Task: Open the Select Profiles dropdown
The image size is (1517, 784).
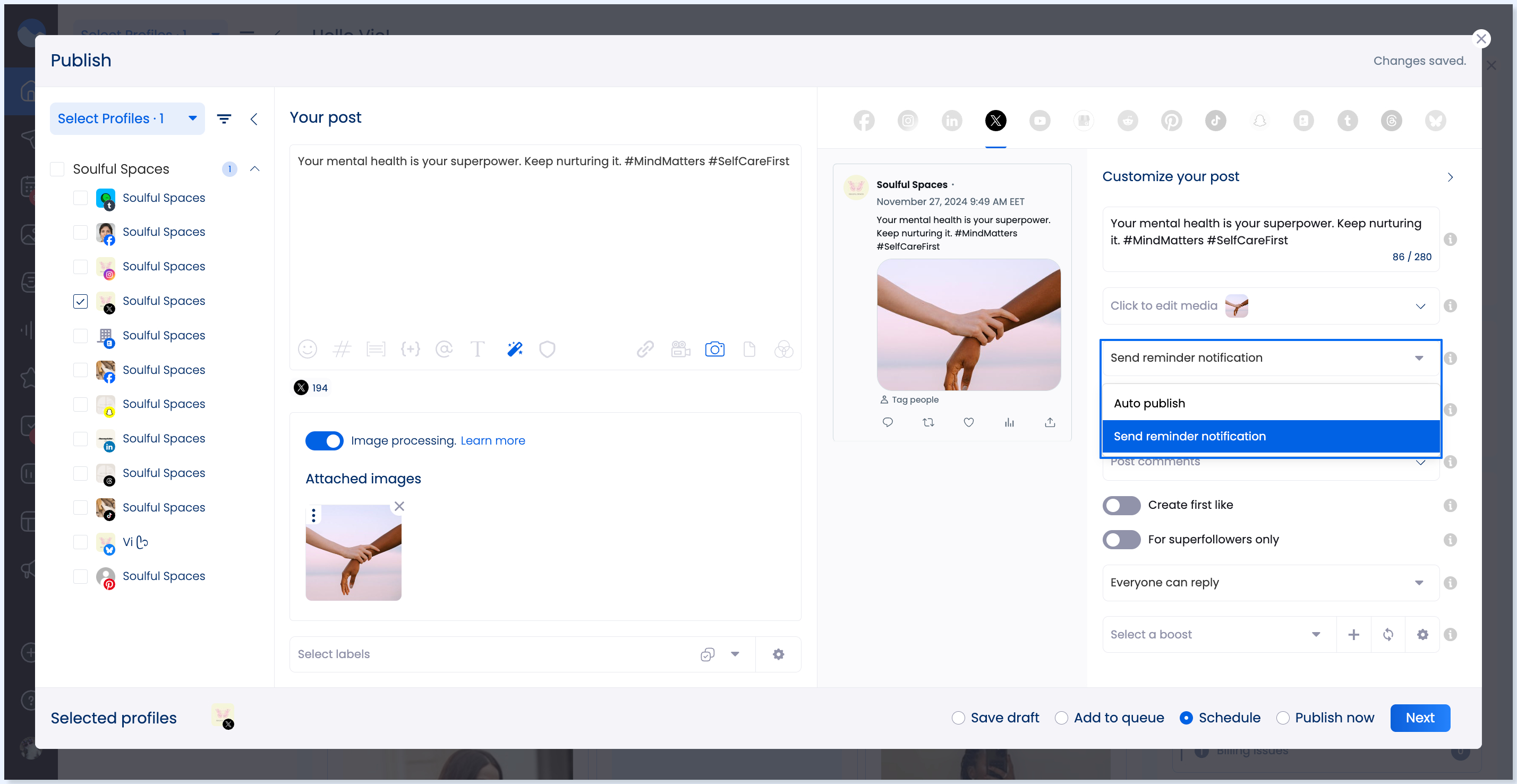Action: [127, 119]
